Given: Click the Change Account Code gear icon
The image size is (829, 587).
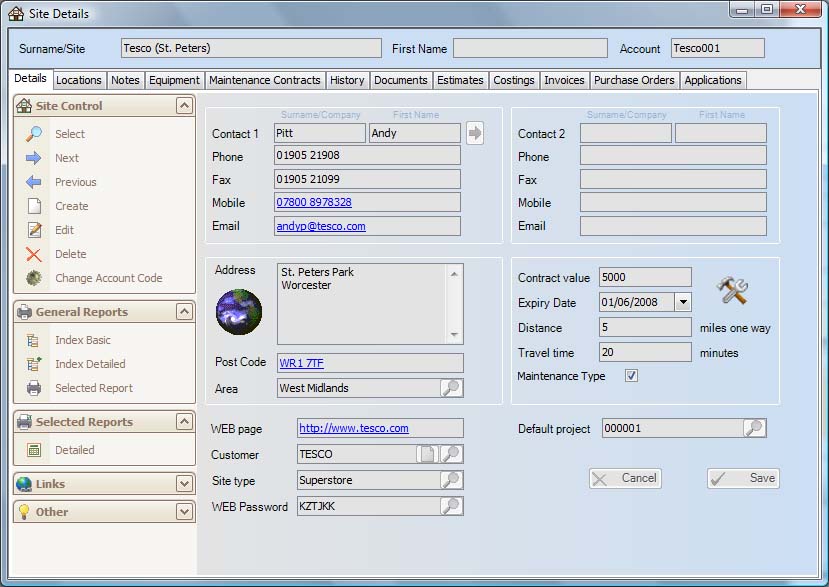Looking at the screenshot, I should 34,278.
